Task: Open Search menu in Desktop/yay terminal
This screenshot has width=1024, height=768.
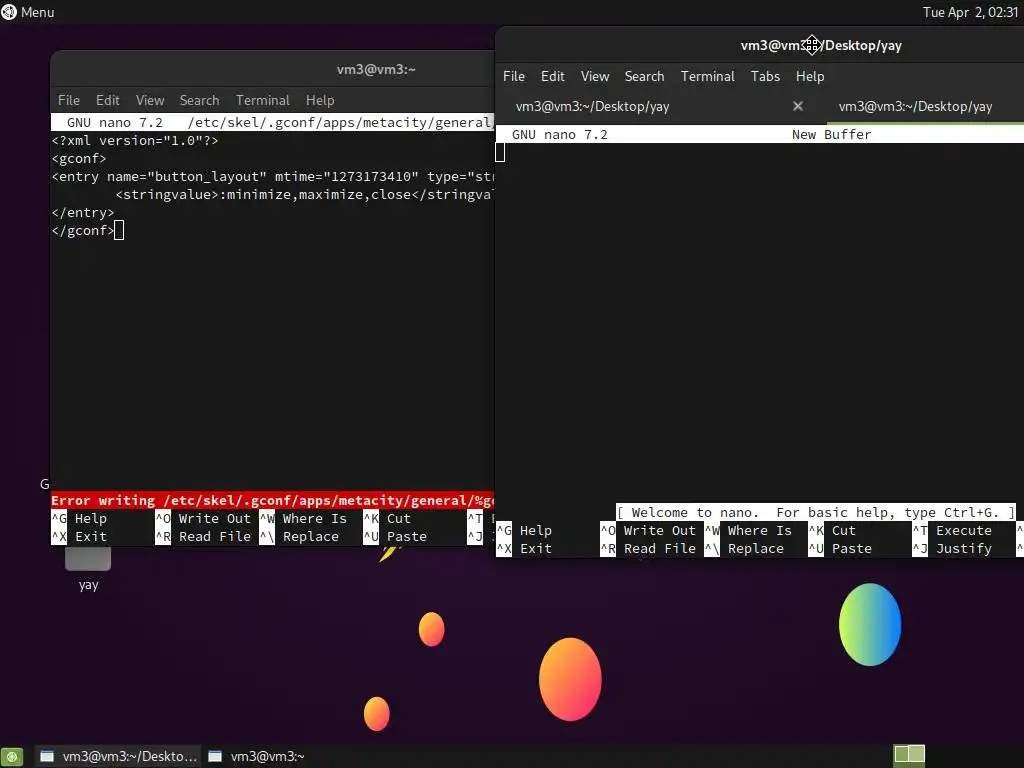Action: (644, 76)
